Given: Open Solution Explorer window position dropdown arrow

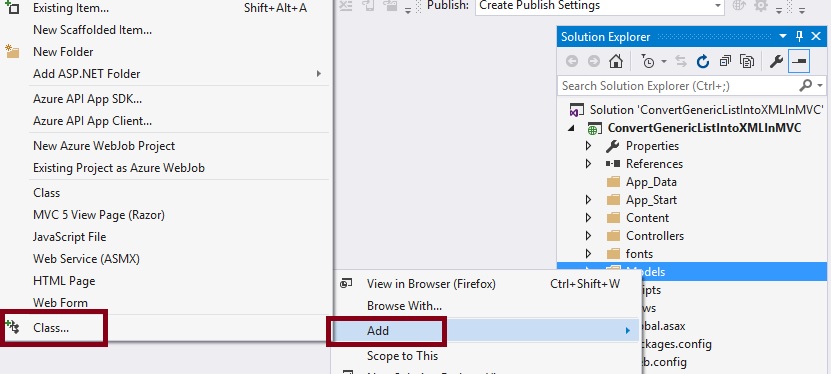Looking at the screenshot, I should point(783,36).
